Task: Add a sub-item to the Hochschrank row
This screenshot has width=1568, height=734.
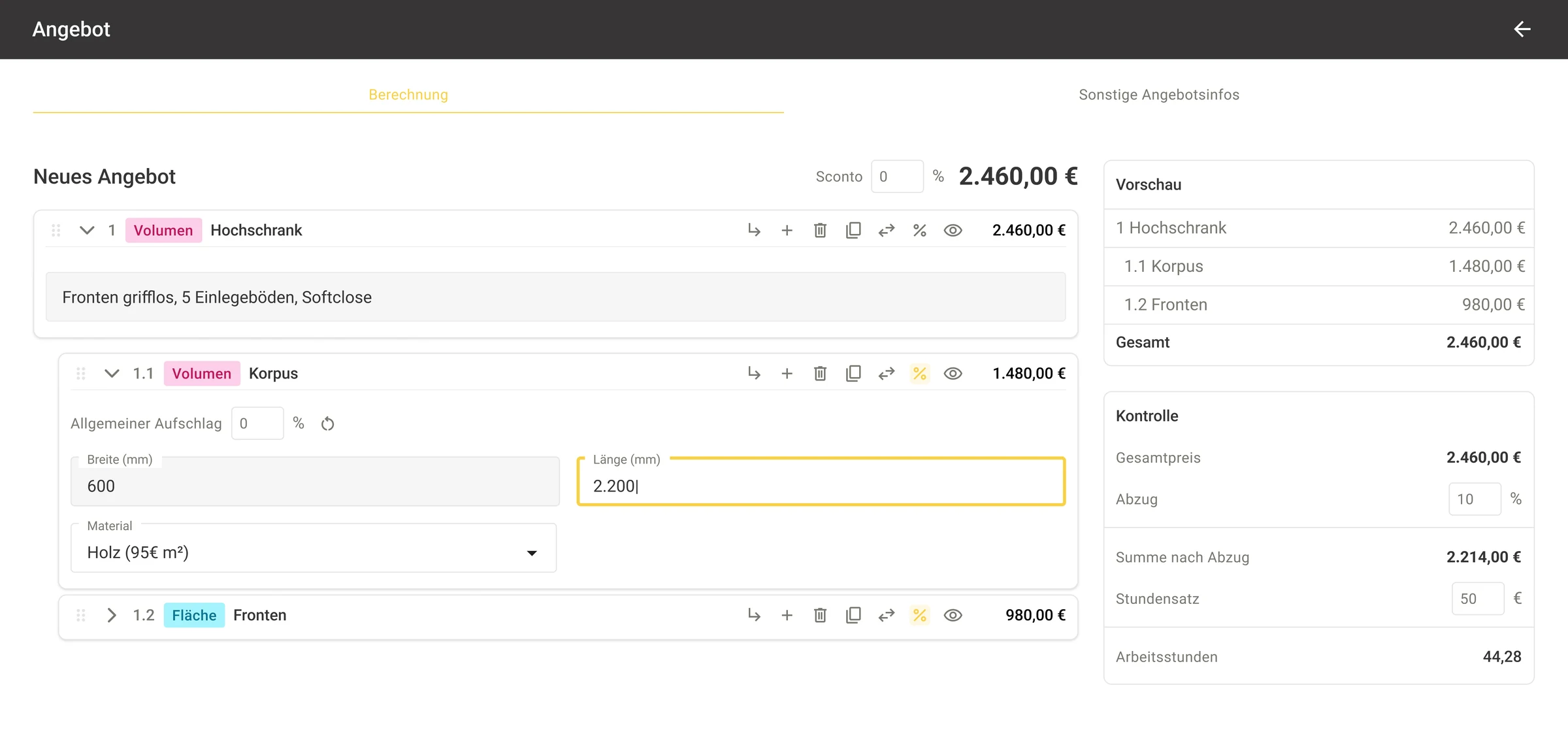Action: tap(754, 230)
